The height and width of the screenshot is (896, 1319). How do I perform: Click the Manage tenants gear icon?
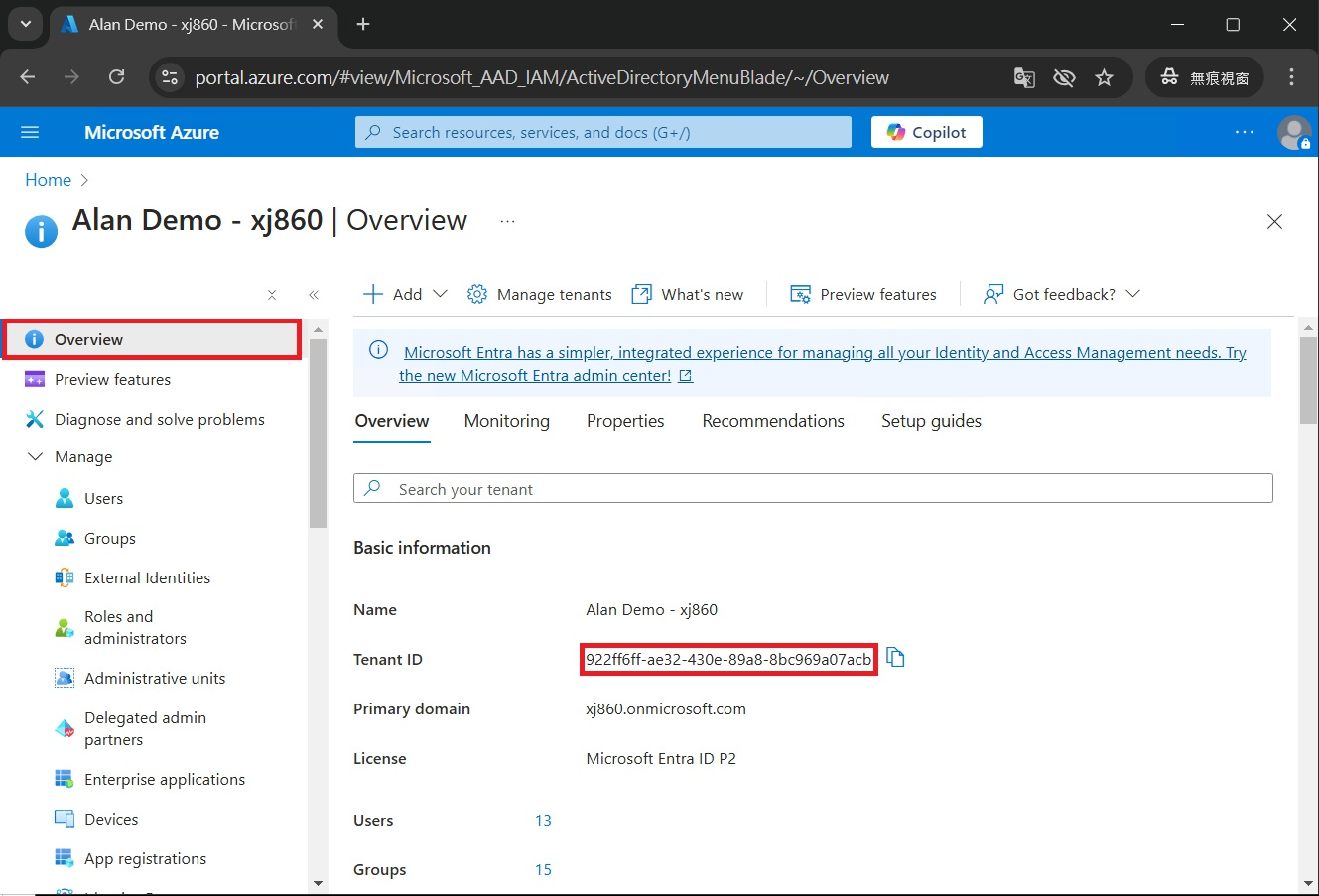[x=477, y=294]
